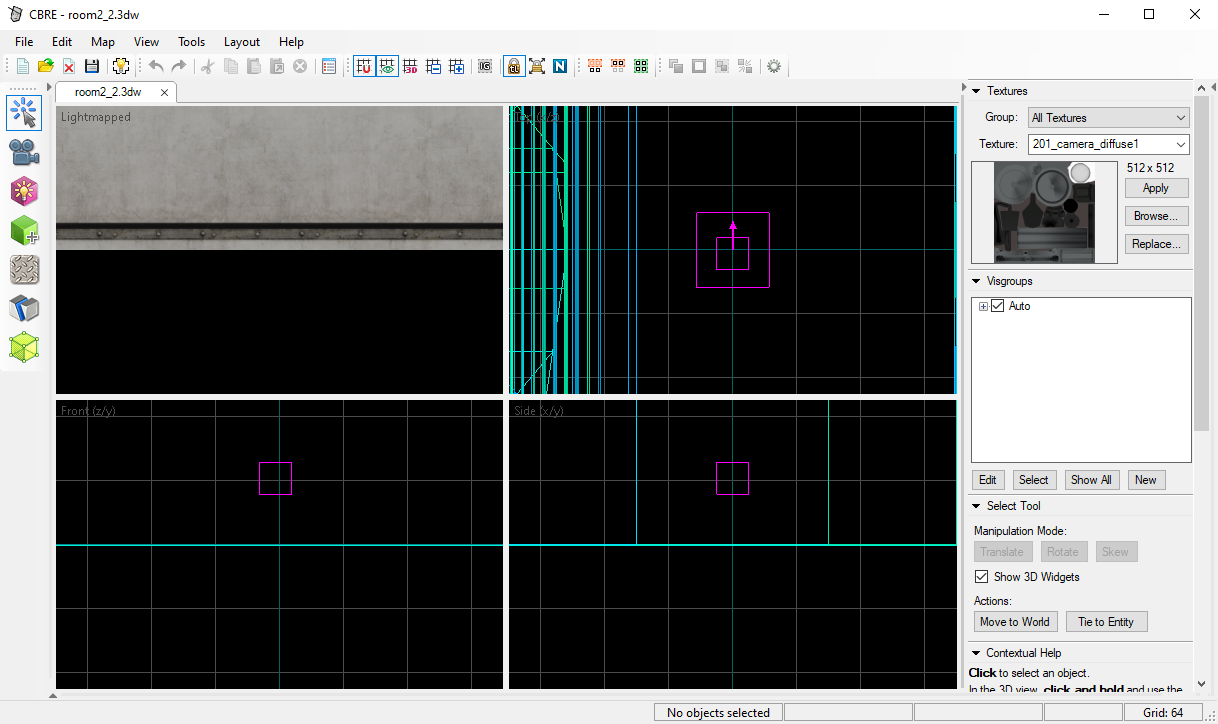Toggle the texture lock toolbar button
1218x724 pixels.
[513, 66]
